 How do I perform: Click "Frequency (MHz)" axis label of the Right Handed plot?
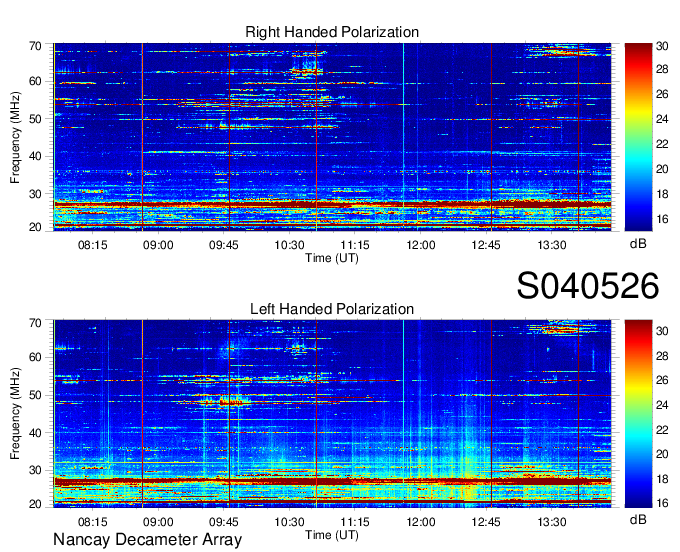pyautogui.click(x=15, y=137)
